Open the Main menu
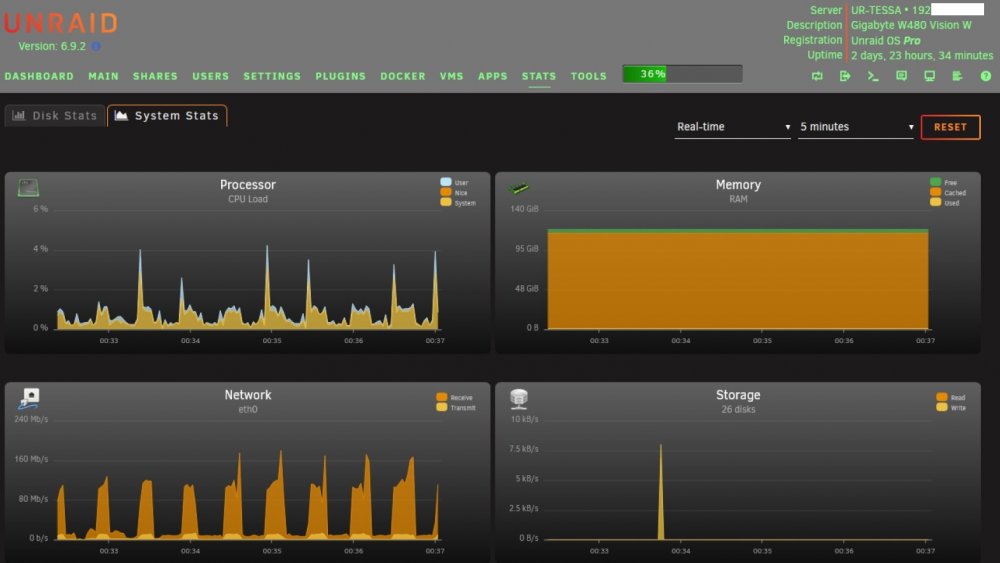This screenshot has width=1000, height=563. 103,76
